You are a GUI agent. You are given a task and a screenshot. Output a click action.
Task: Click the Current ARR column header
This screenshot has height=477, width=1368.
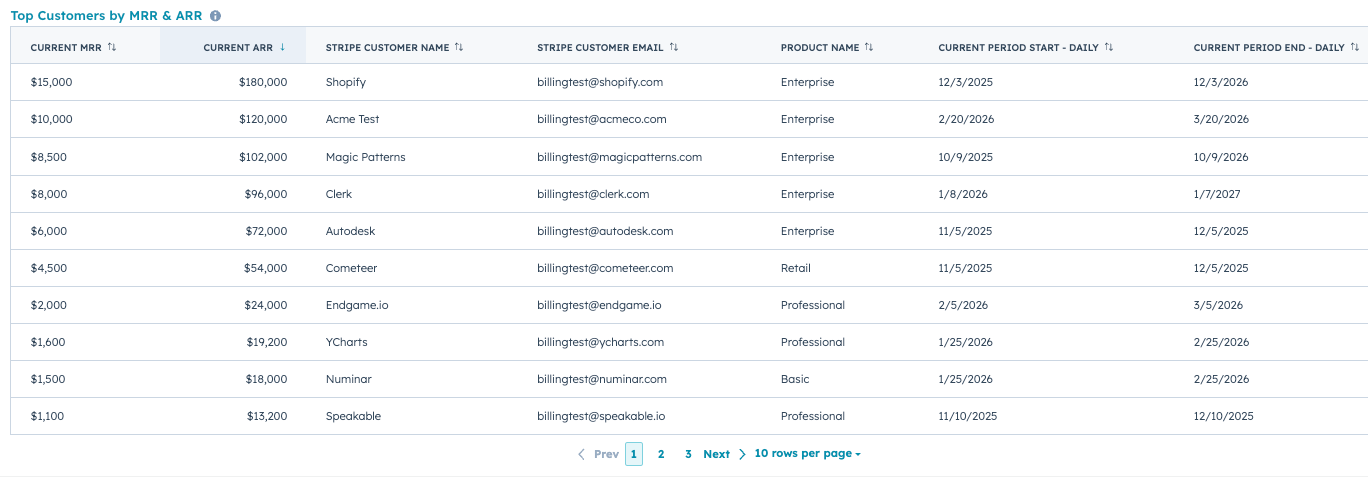(233, 47)
